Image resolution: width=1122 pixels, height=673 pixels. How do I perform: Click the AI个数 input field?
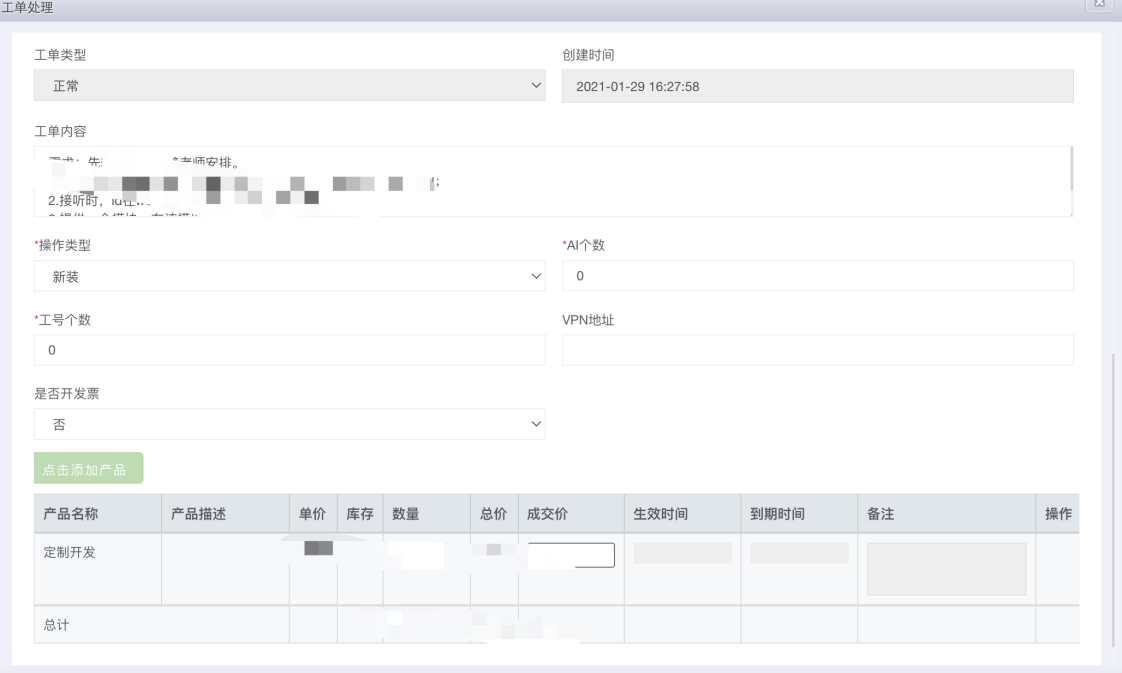click(817, 276)
